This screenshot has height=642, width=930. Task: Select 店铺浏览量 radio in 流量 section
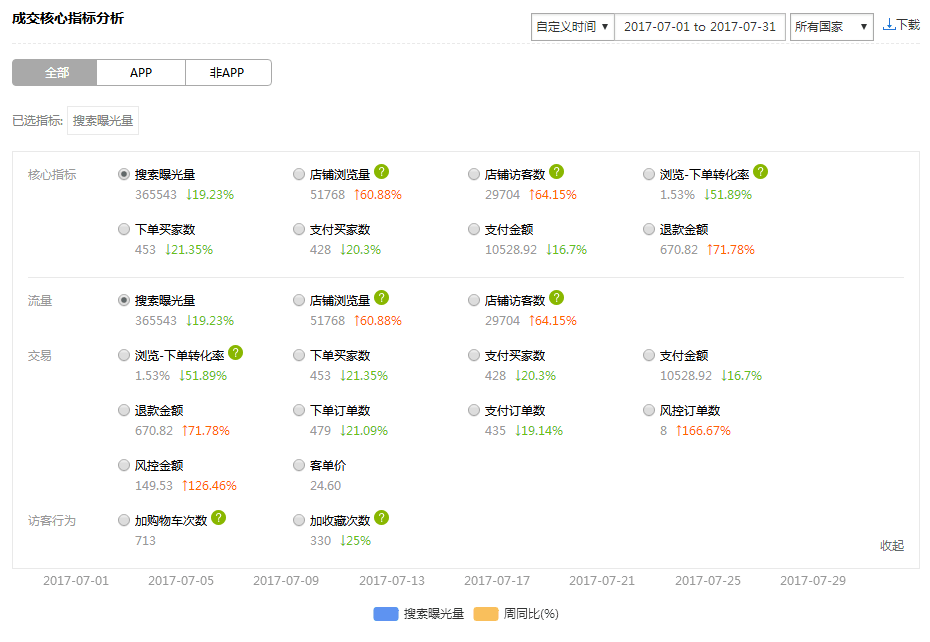pos(299,300)
